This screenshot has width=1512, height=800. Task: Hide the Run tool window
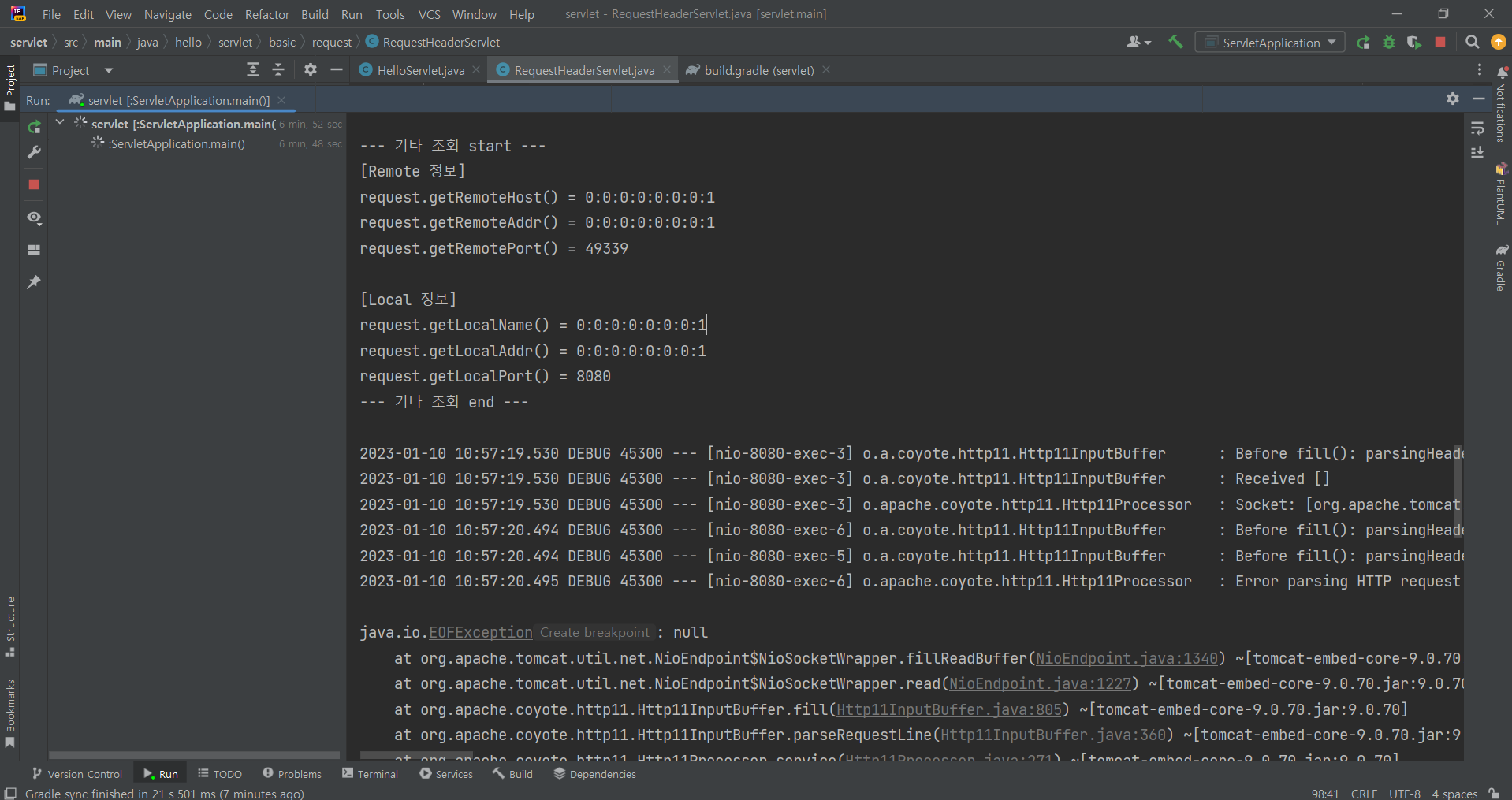click(1479, 99)
